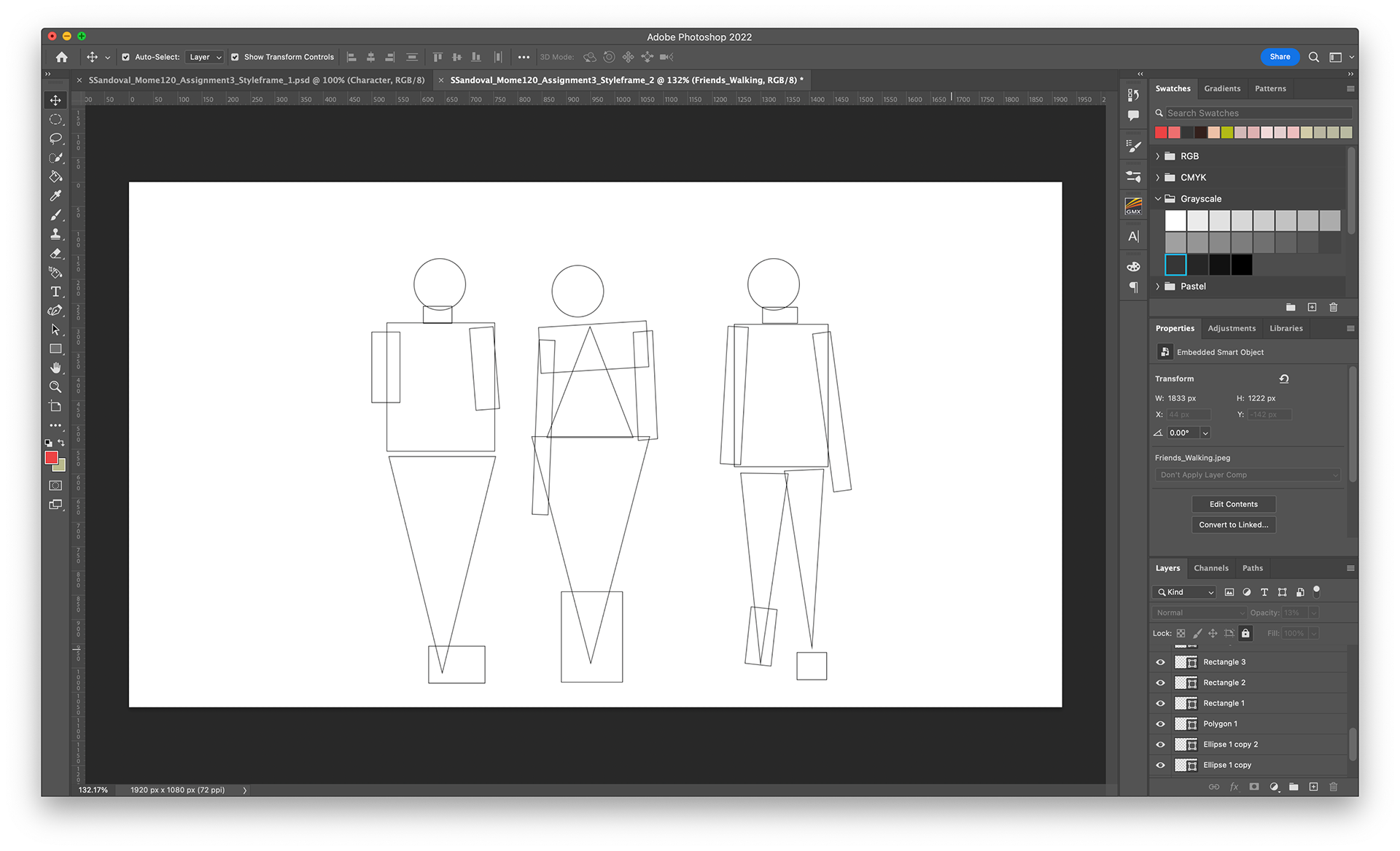Select the Pen tool
This screenshot has height=851, width=1400.
55,311
